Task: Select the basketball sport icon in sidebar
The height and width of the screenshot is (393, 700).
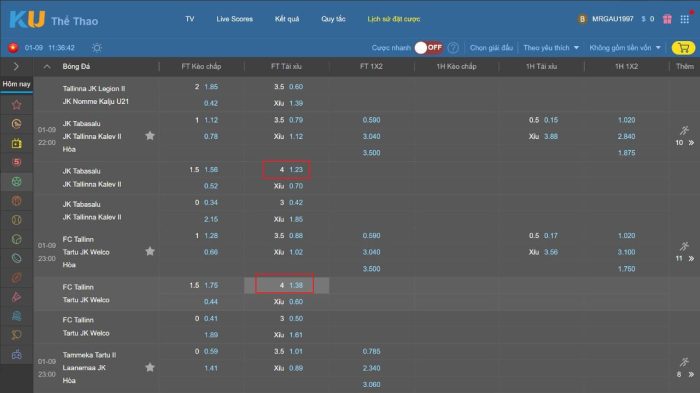Action: pos(17,201)
